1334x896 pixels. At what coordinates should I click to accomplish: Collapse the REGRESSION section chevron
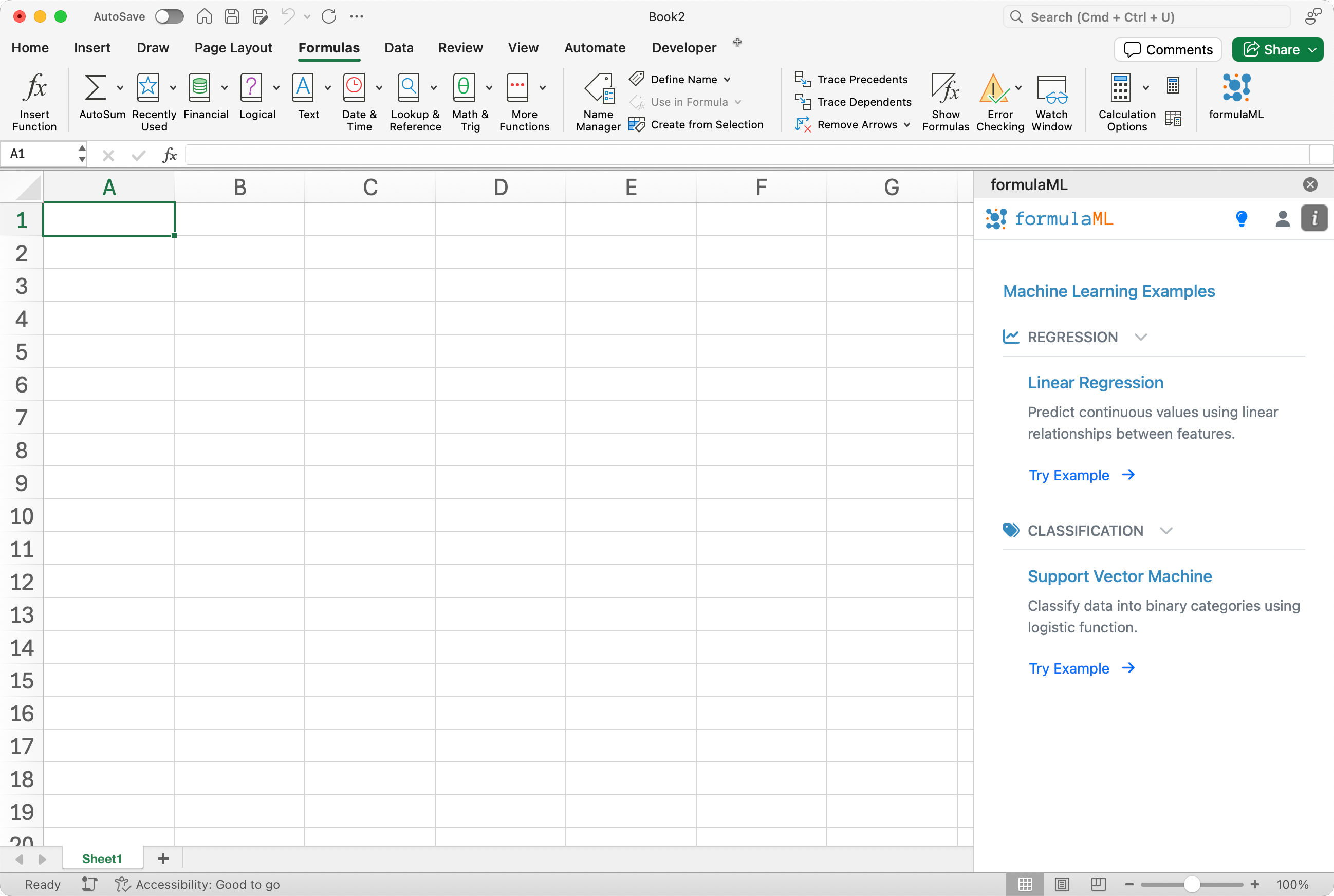point(1141,337)
